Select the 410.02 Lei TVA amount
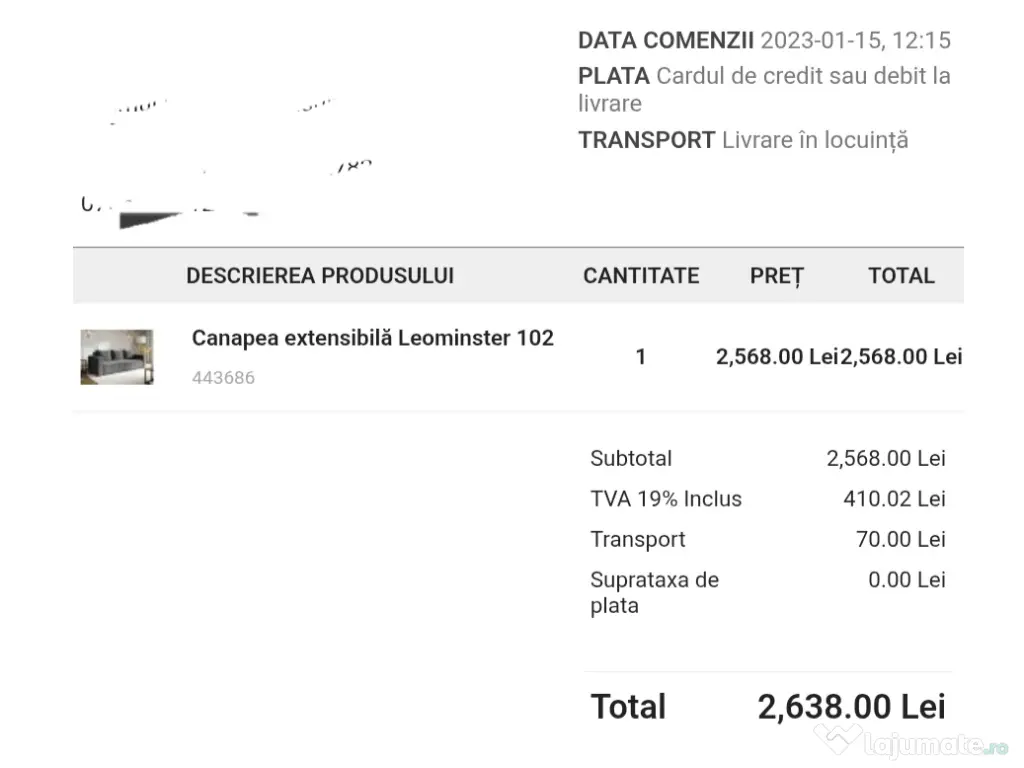Viewport: 1024px width, 768px height. click(894, 499)
